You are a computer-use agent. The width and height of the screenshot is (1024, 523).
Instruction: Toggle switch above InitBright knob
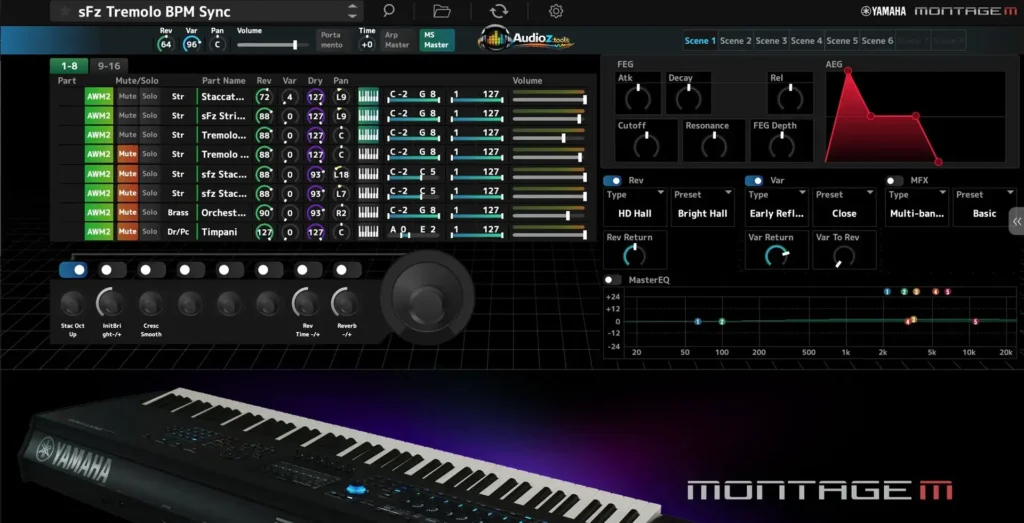[x=112, y=270]
